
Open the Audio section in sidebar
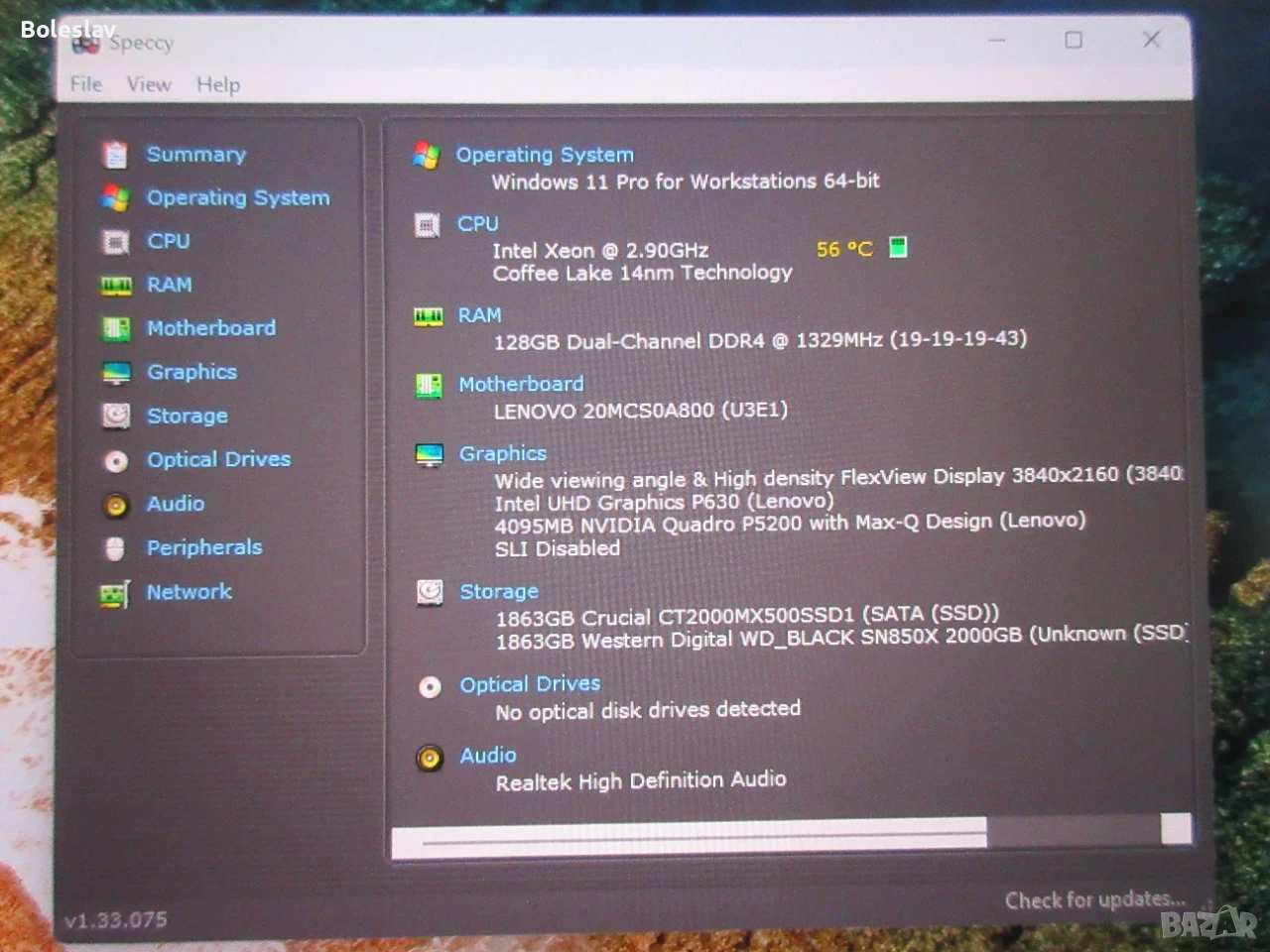coord(176,504)
